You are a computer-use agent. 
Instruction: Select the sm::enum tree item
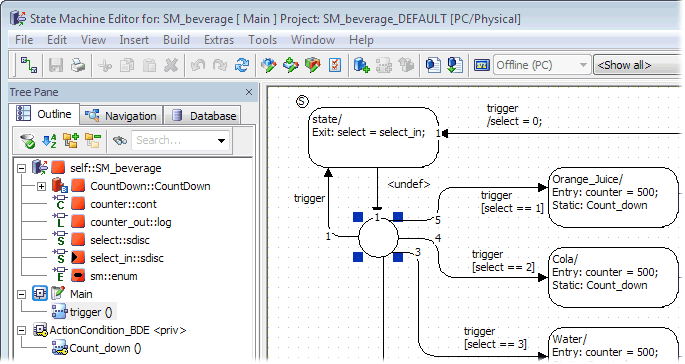coord(114,277)
